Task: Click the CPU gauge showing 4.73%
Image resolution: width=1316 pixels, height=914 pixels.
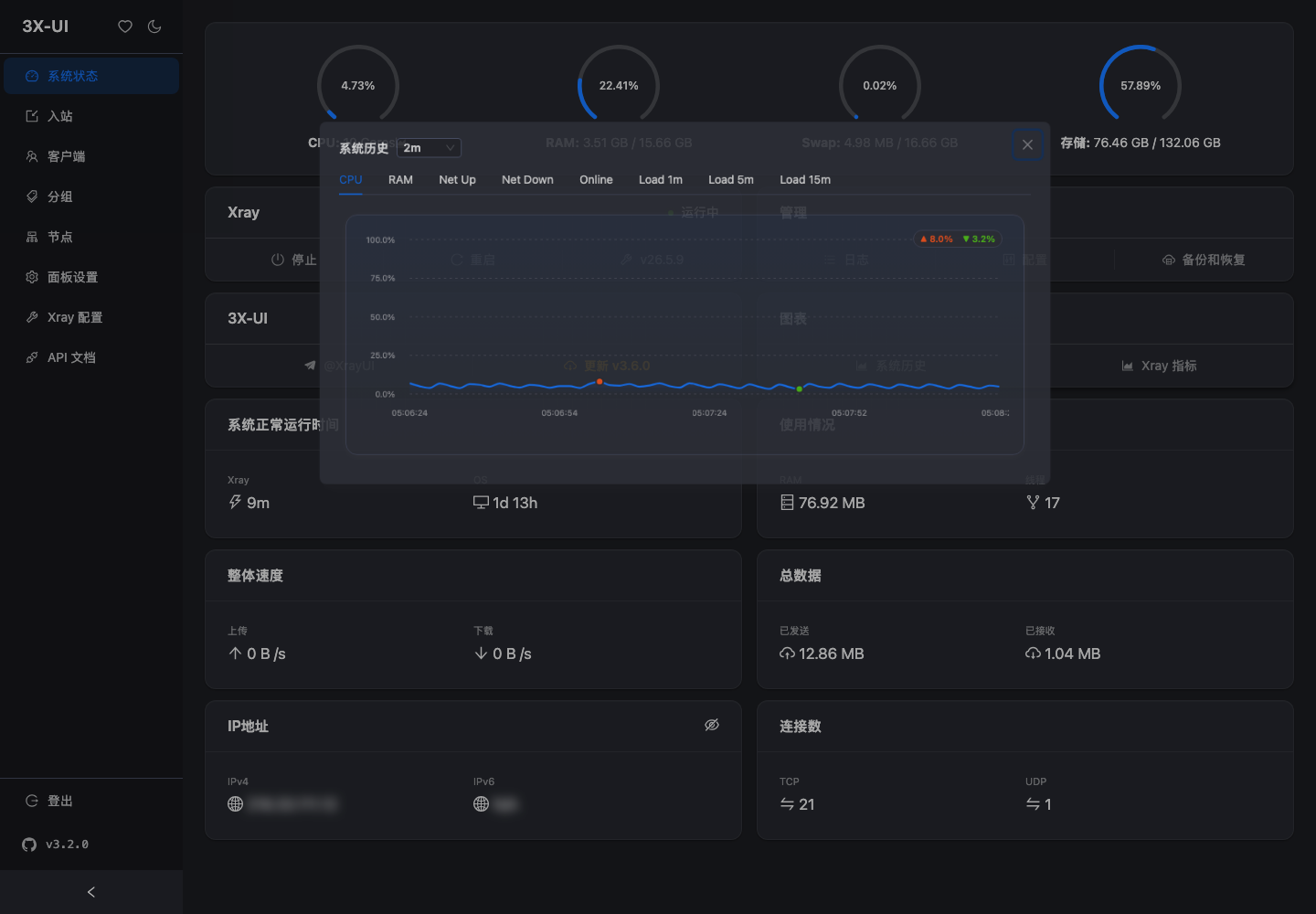Action: click(358, 85)
